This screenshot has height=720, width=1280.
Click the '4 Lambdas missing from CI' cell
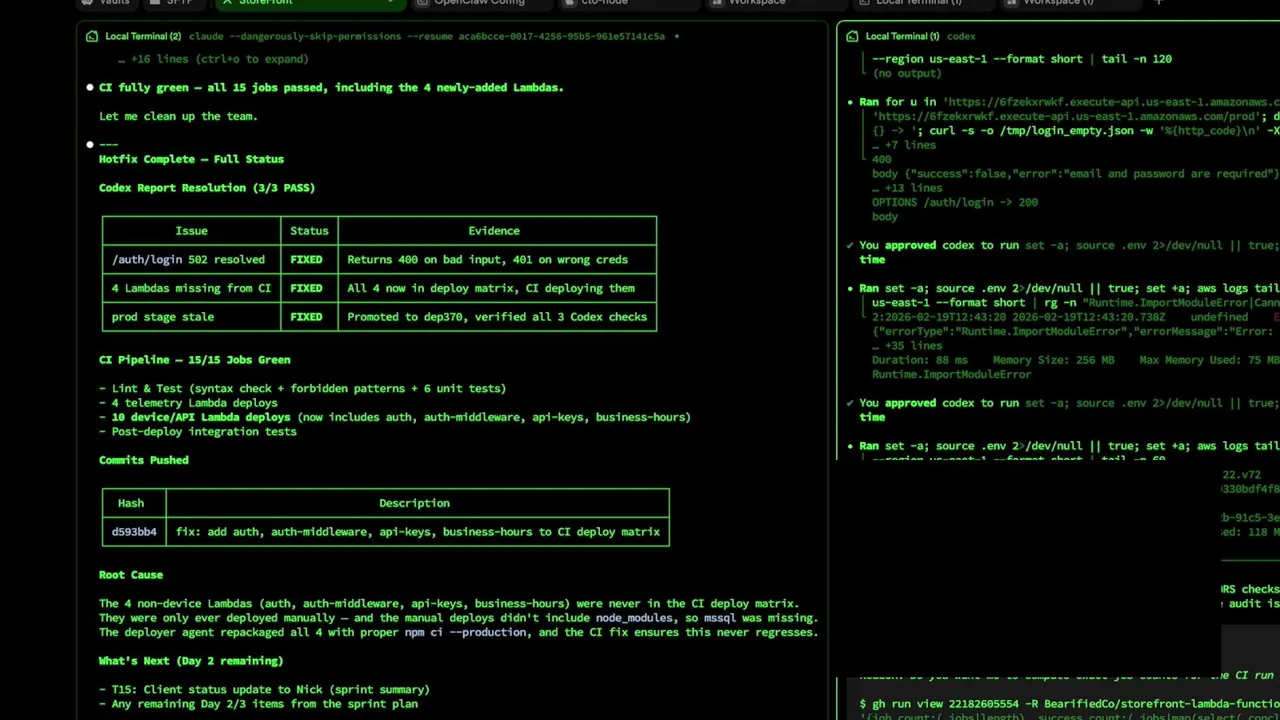(x=191, y=288)
